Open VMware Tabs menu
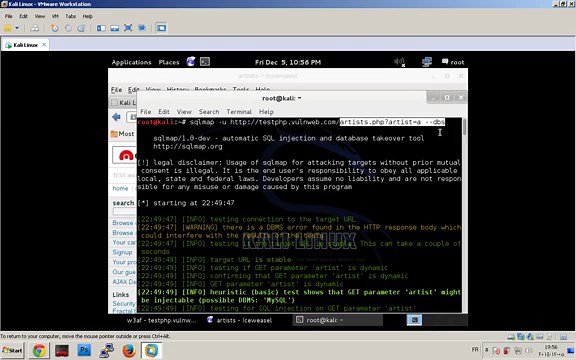Image resolution: width=576 pixels, height=360 pixels. tap(71, 16)
